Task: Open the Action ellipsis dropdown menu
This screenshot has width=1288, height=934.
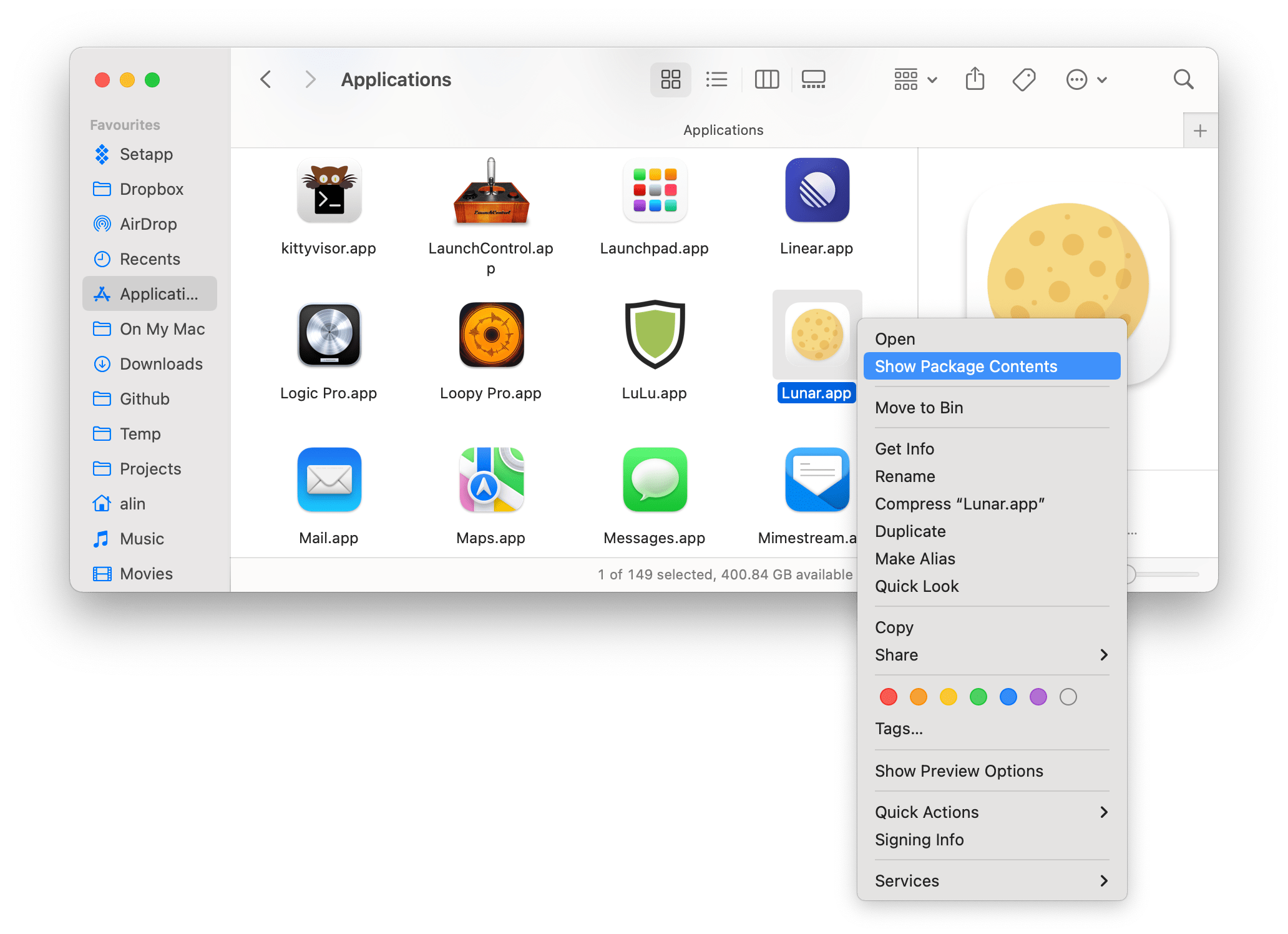Action: tap(1086, 80)
